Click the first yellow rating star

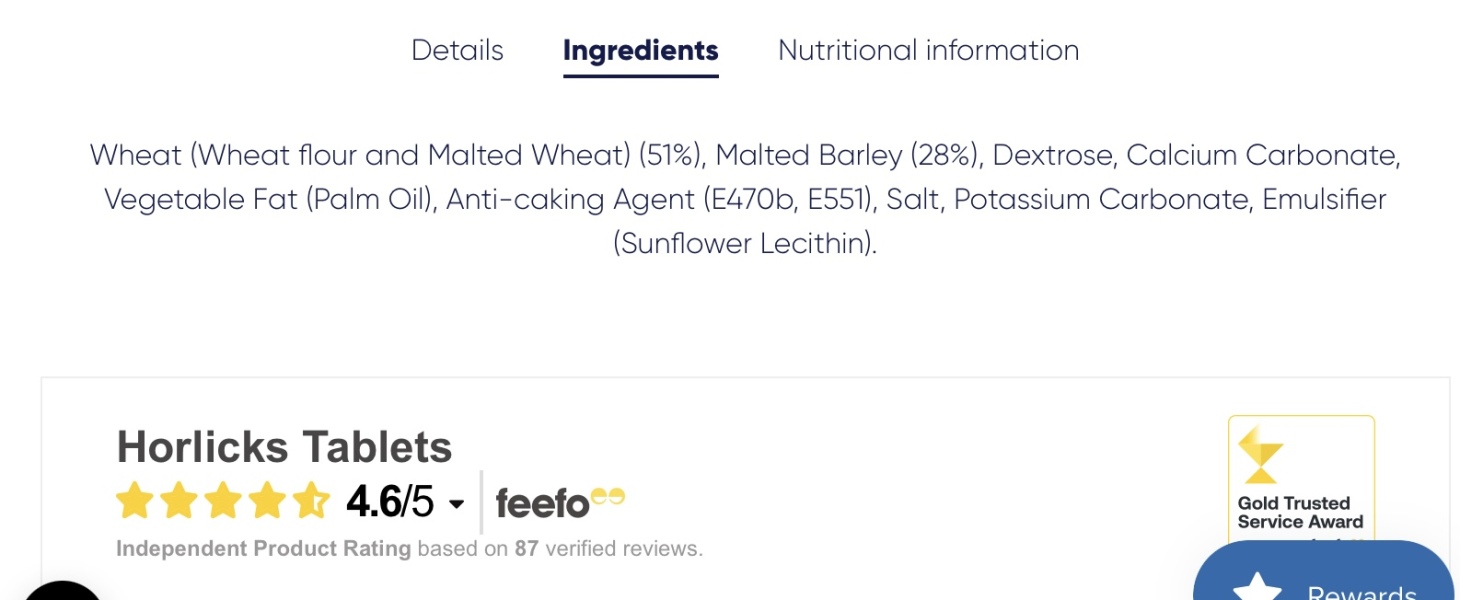click(134, 501)
